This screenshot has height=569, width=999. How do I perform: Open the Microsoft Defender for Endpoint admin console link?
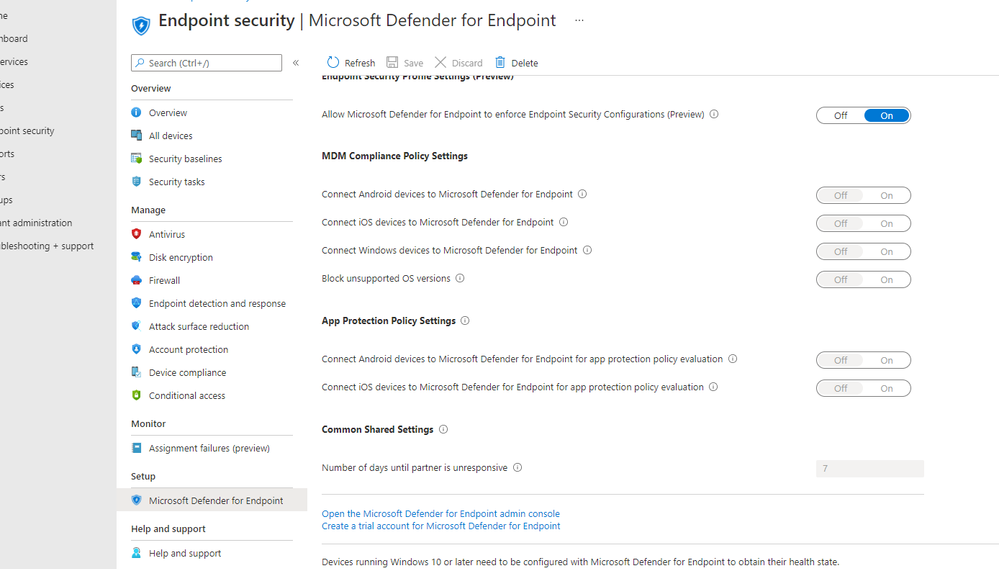point(440,514)
